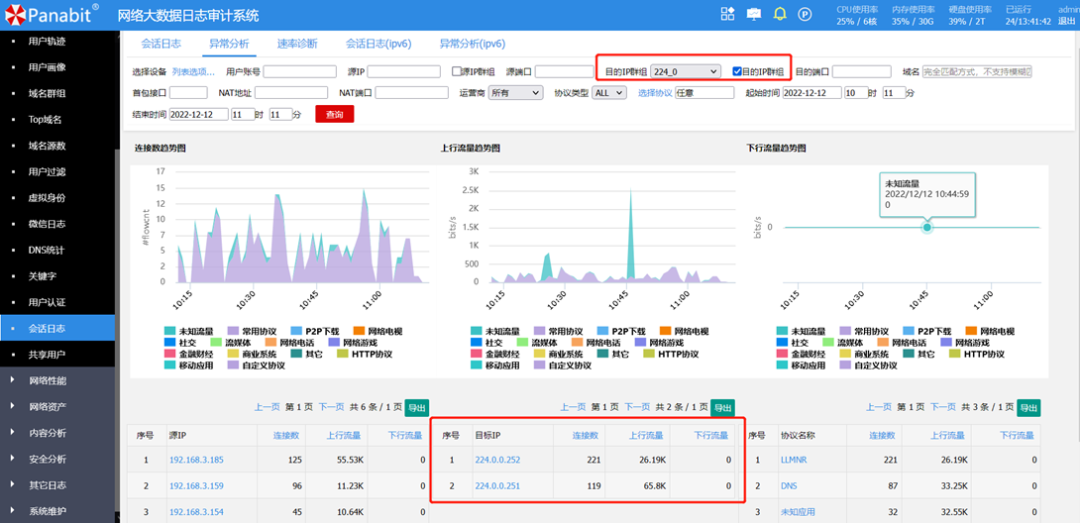This screenshot has width=1080, height=523.
Task: Open the presentation monitor icon in header
Action: coord(754,14)
